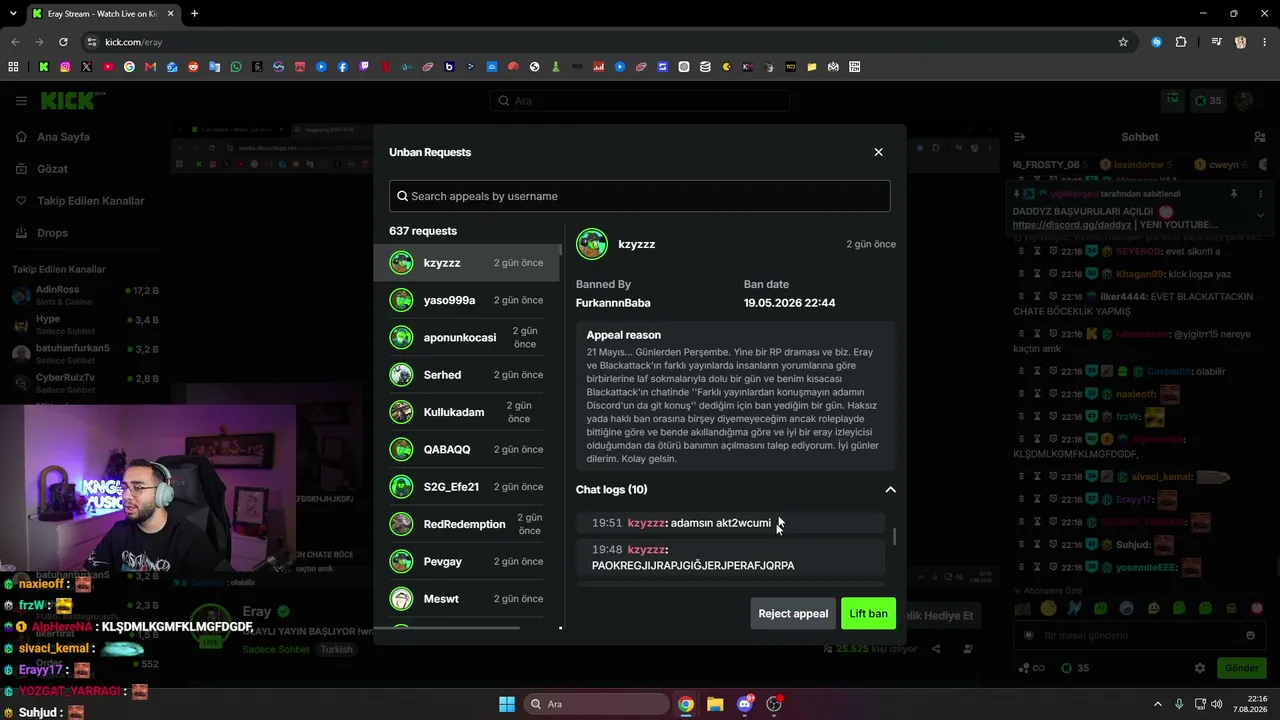The width and height of the screenshot is (1280, 720).
Task: Open Discord from the taskbar
Action: click(744, 704)
